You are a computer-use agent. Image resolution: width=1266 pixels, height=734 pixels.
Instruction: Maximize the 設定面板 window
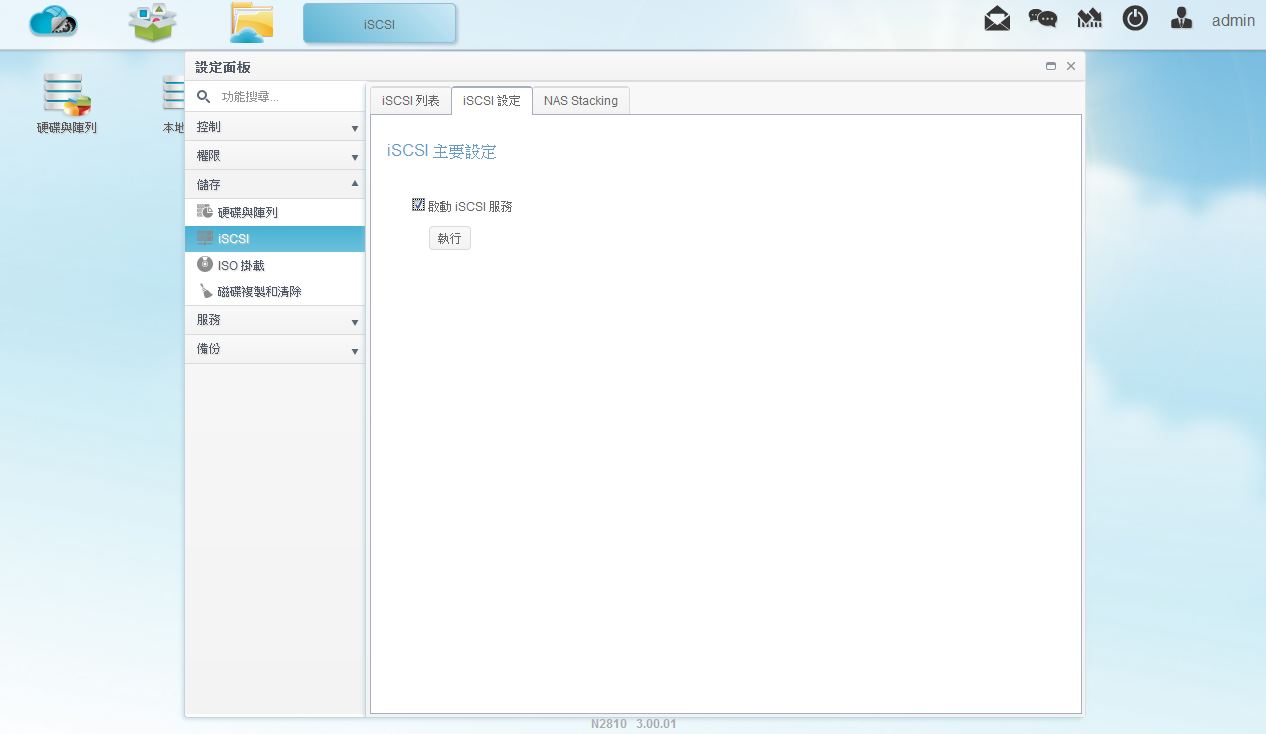1051,66
